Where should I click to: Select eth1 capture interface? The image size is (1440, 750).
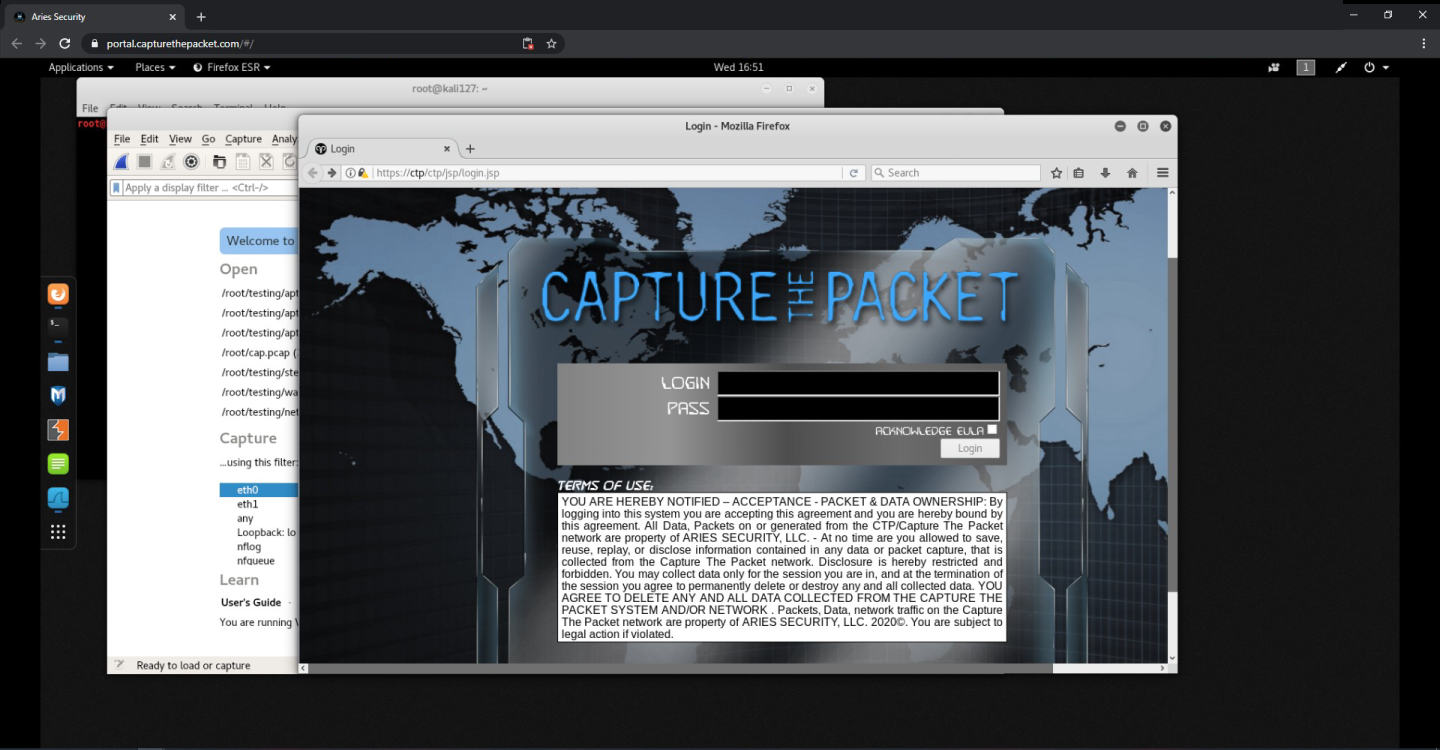(247, 505)
